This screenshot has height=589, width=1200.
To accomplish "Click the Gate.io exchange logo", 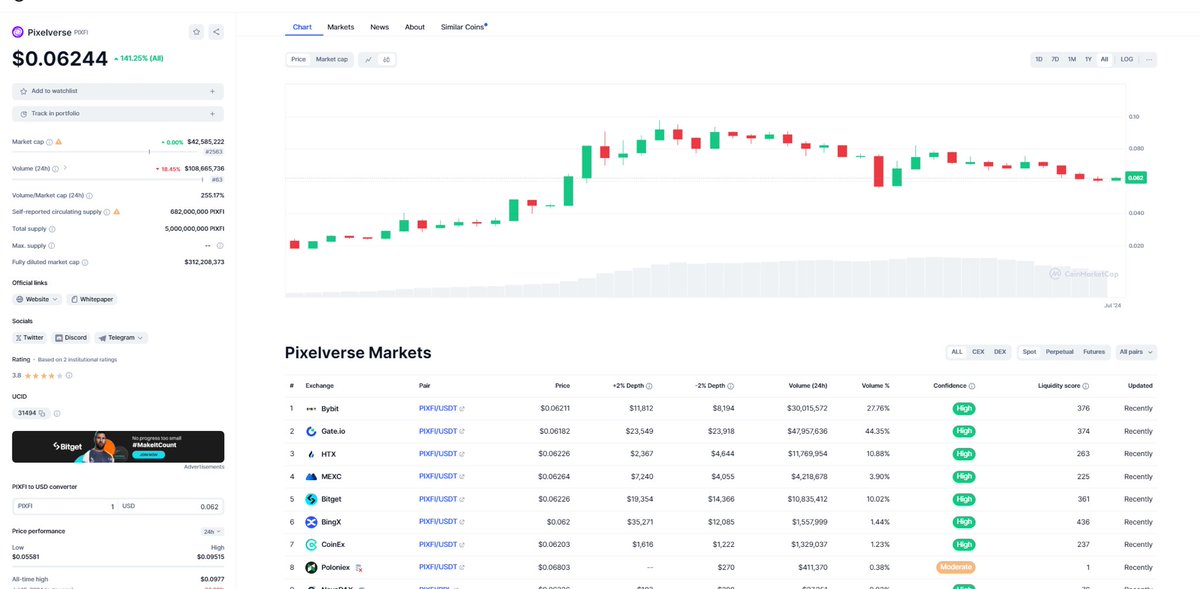I will [311, 431].
